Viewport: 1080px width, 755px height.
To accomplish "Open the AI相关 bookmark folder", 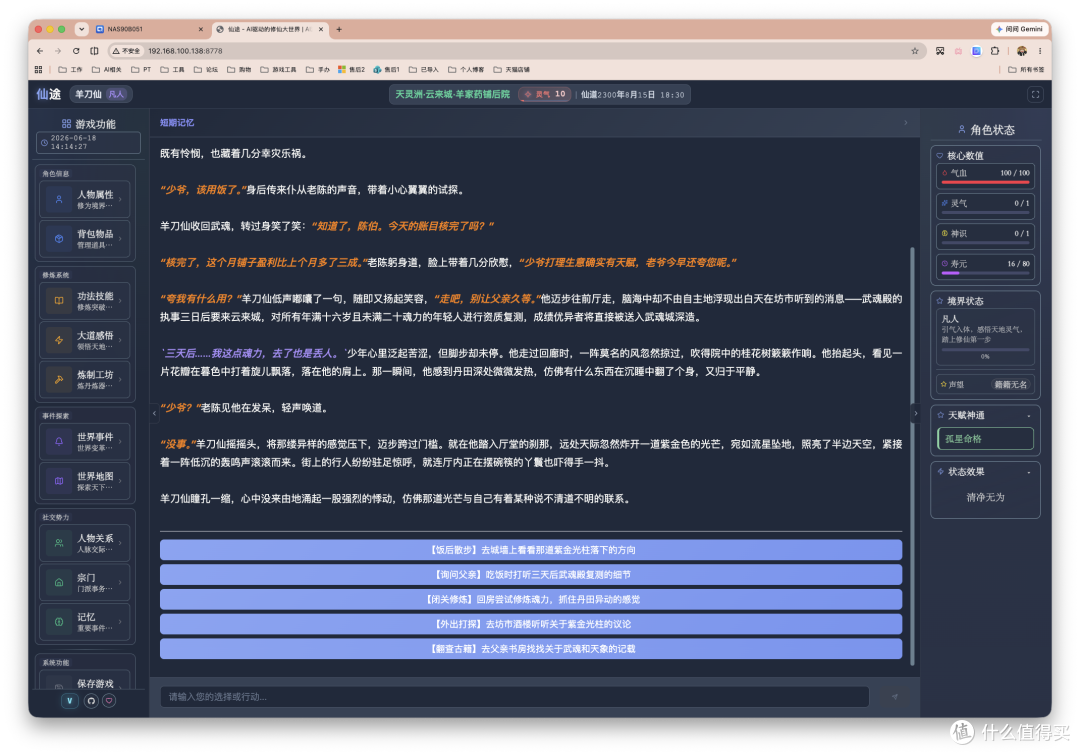I will tap(107, 70).
